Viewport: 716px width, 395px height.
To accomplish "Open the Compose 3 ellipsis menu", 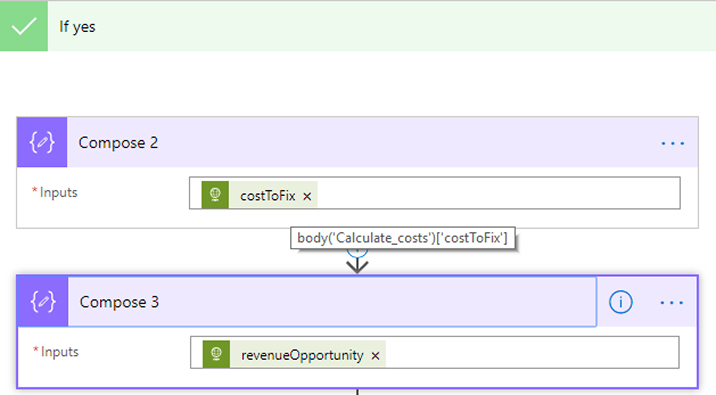I will point(672,303).
